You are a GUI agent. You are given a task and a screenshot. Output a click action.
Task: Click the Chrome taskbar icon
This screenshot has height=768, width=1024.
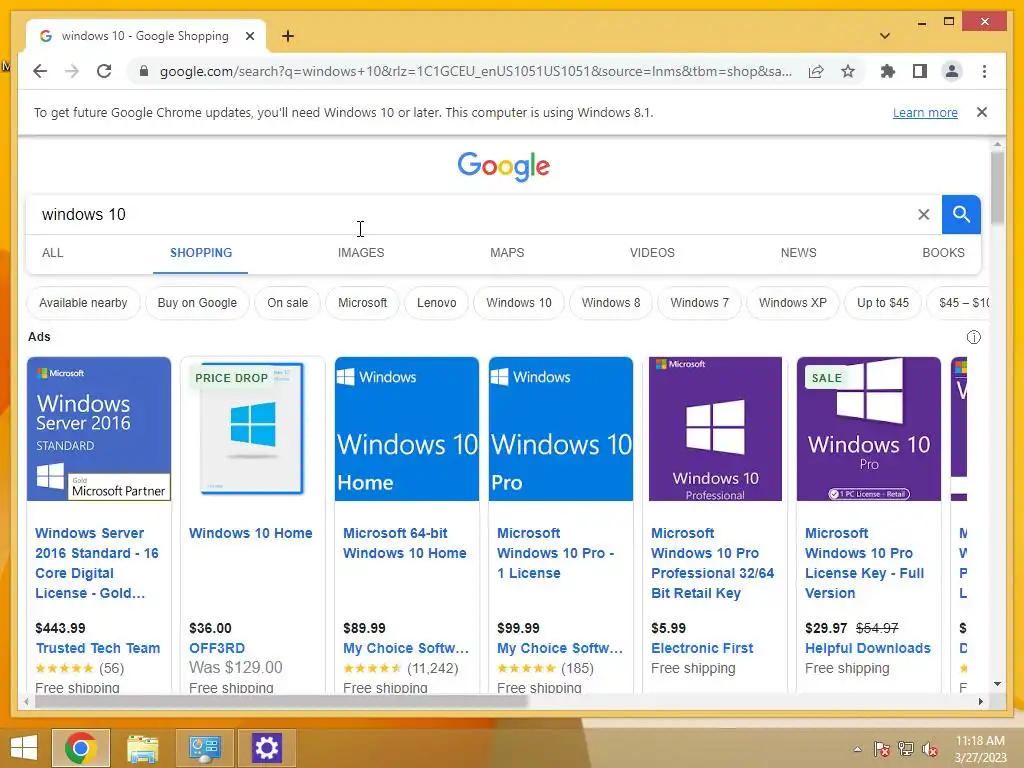tap(81, 748)
